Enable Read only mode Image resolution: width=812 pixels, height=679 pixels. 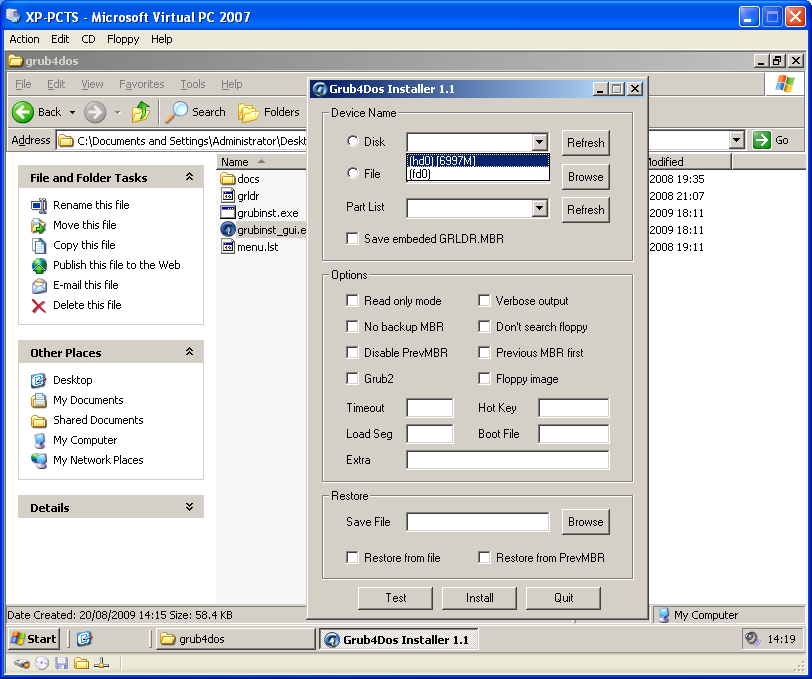tap(352, 300)
